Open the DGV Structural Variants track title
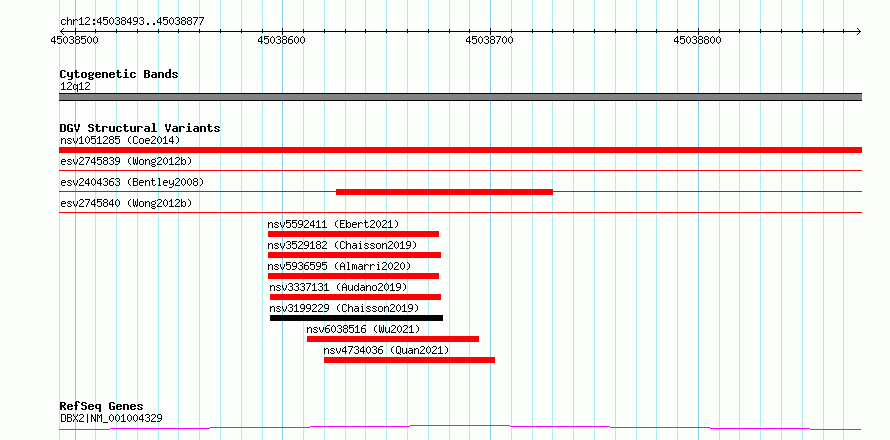 point(140,128)
